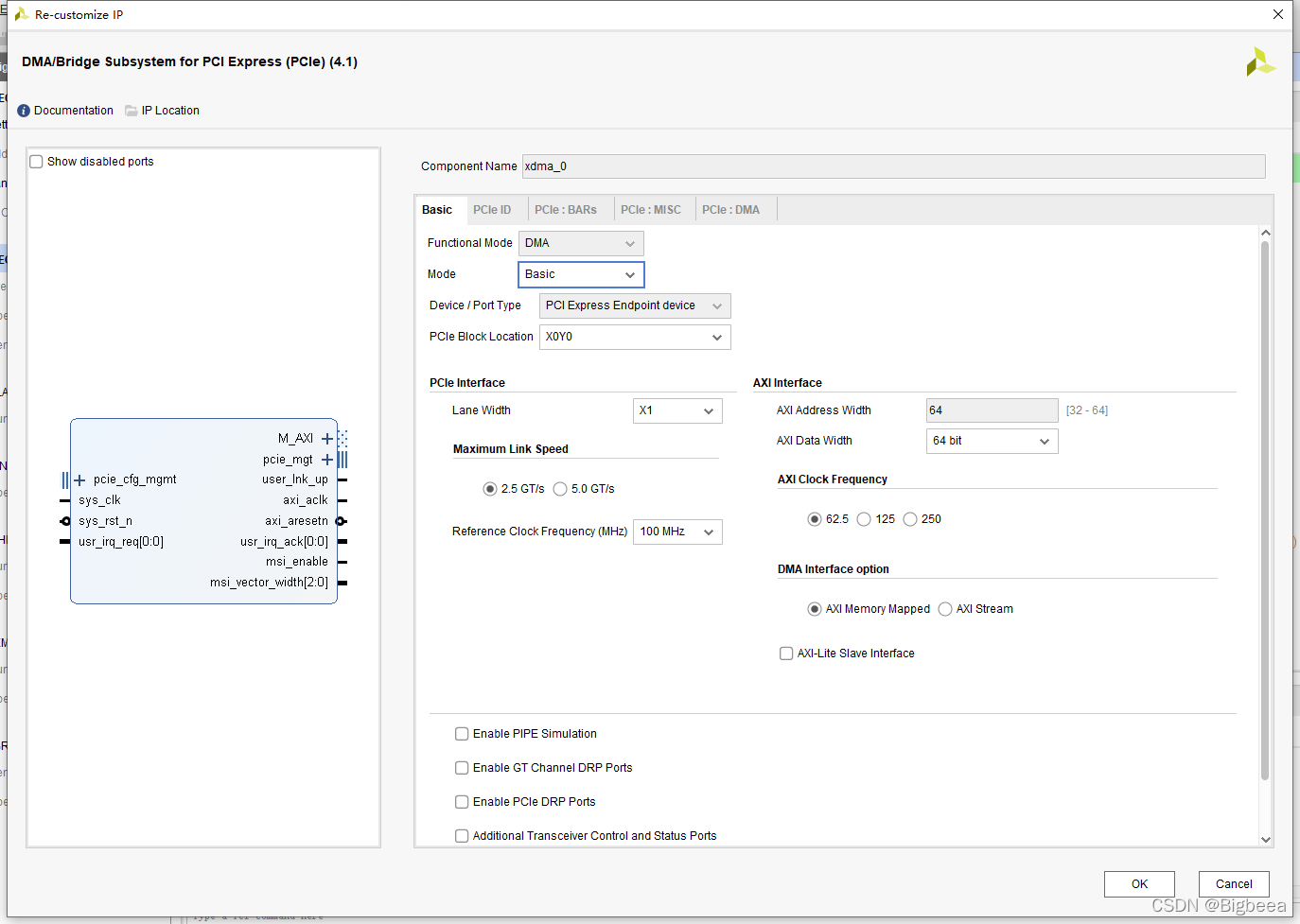Image resolution: width=1300 pixels, height=924 pixels.
Task: Click the sys_clk port label
Action: 99,500
